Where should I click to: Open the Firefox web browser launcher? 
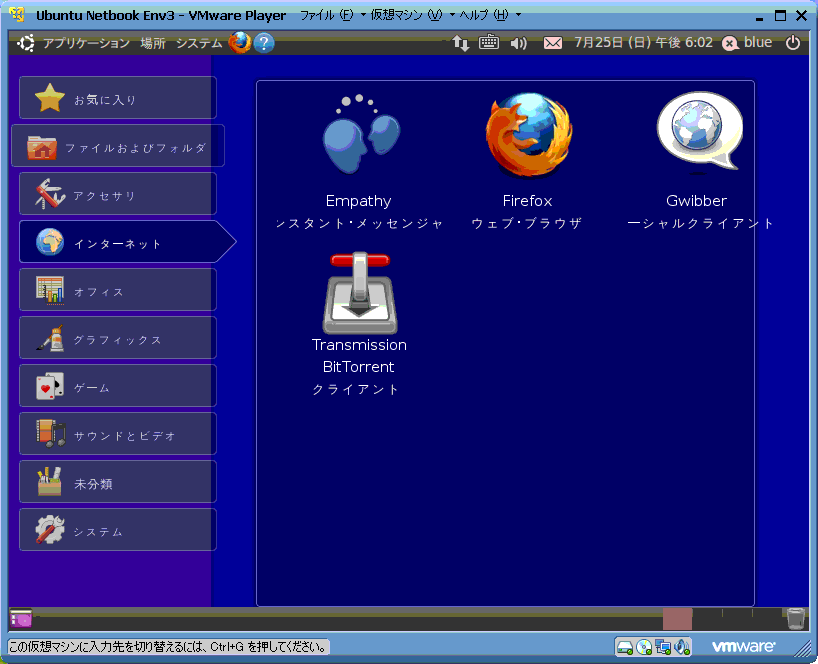(x=528, y=162)
